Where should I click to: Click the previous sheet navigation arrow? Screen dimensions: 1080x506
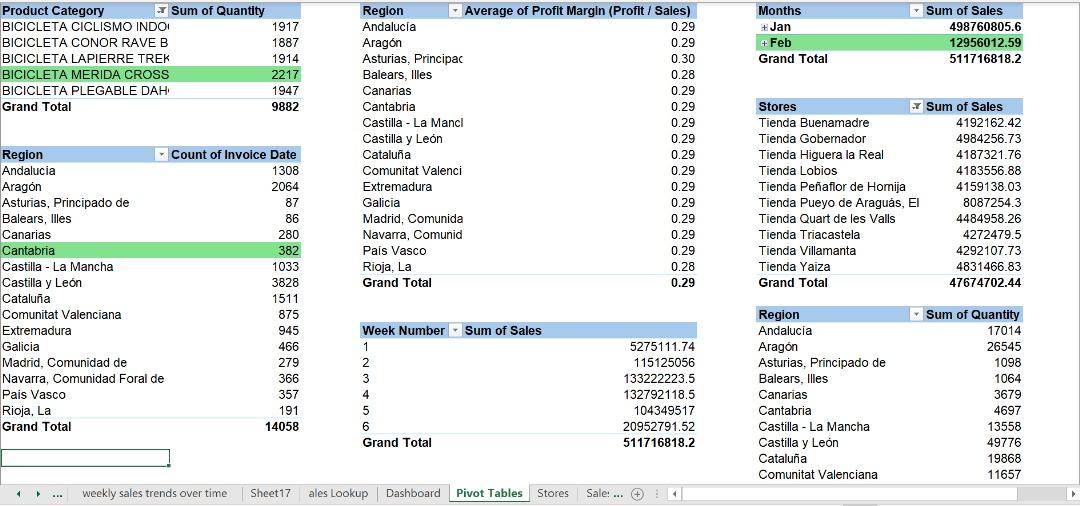(19, 494)
